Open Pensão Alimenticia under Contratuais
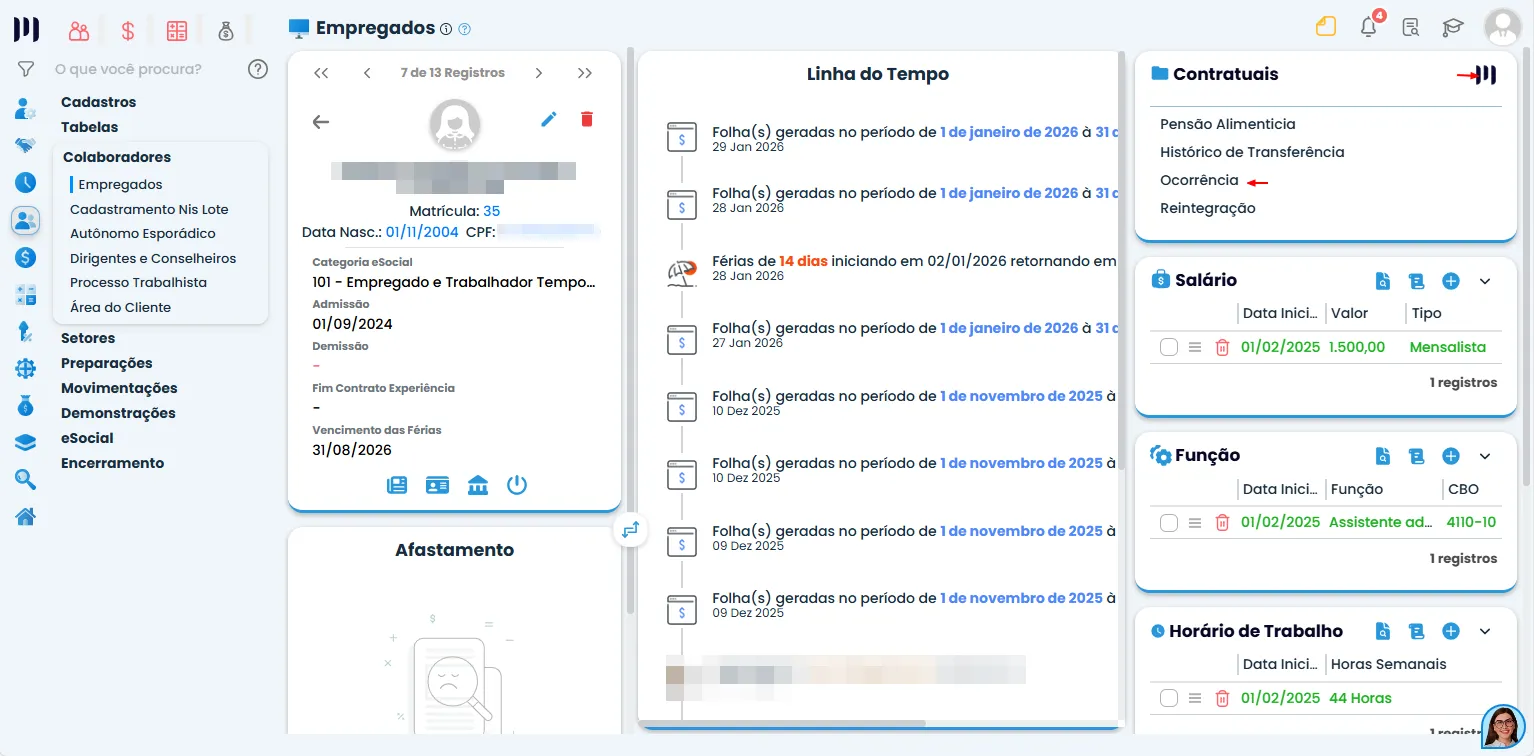The height and width of the screenshot is (756, 1534). [1228, 124]
